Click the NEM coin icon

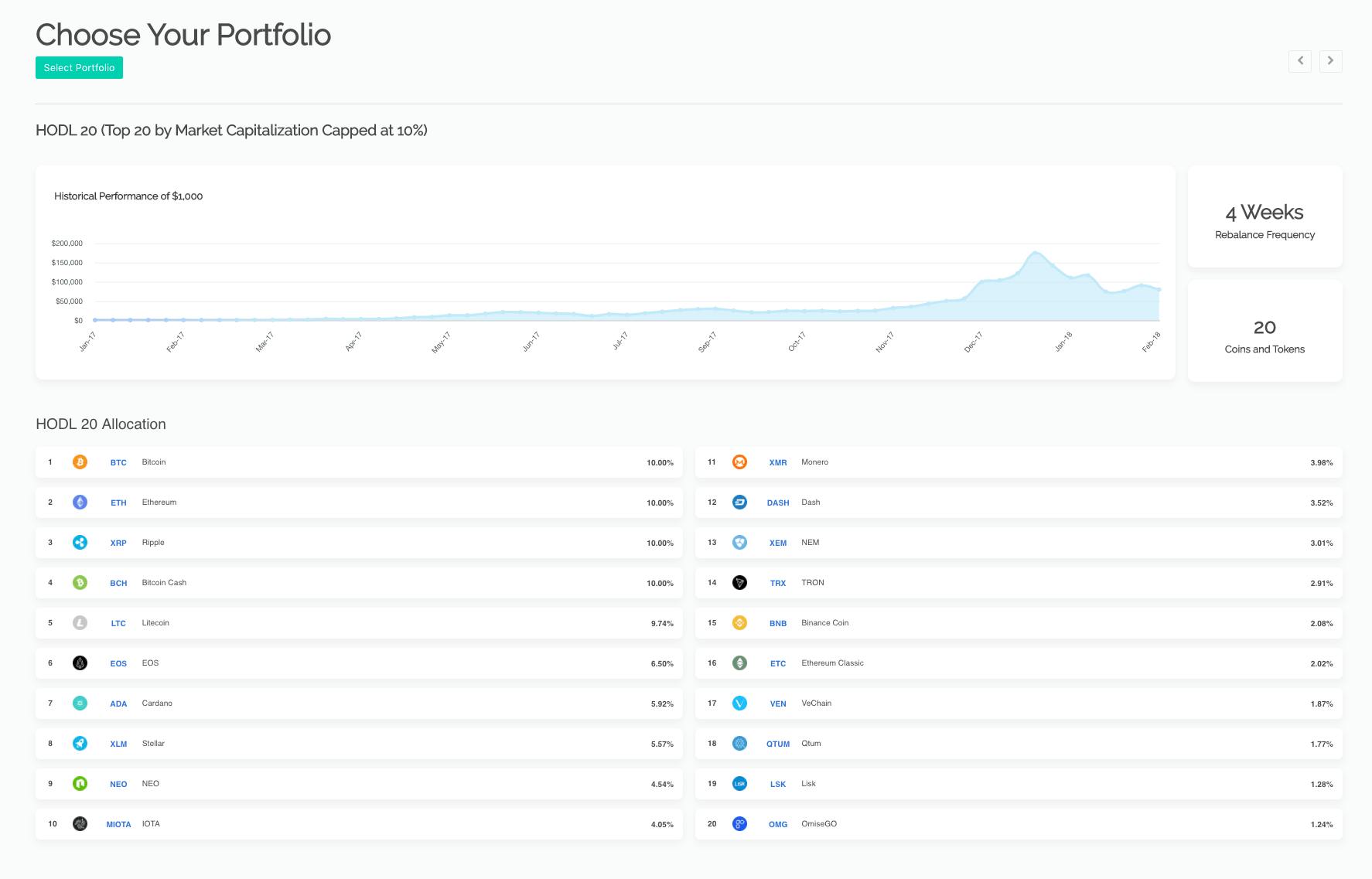(x=739, y=543)
